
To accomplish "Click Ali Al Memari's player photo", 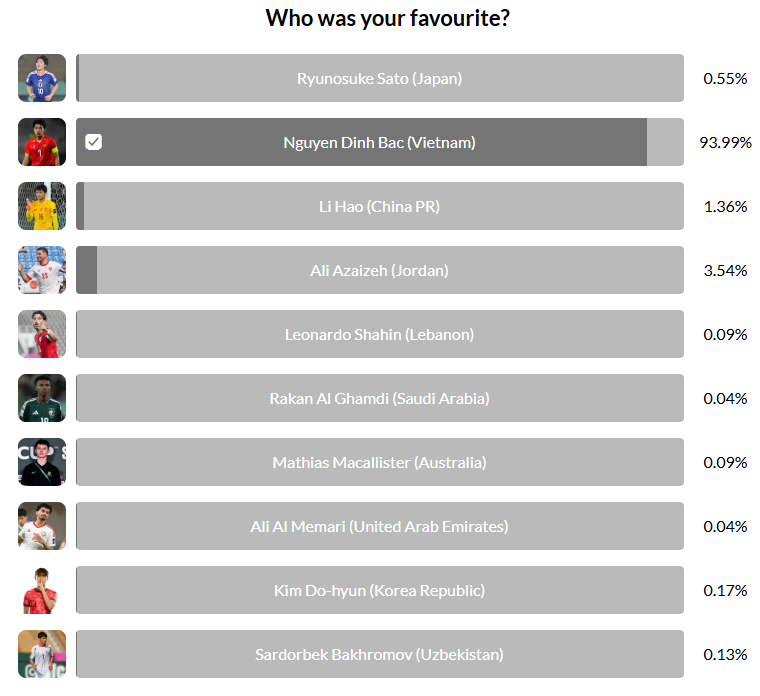I will coord(42,526).
